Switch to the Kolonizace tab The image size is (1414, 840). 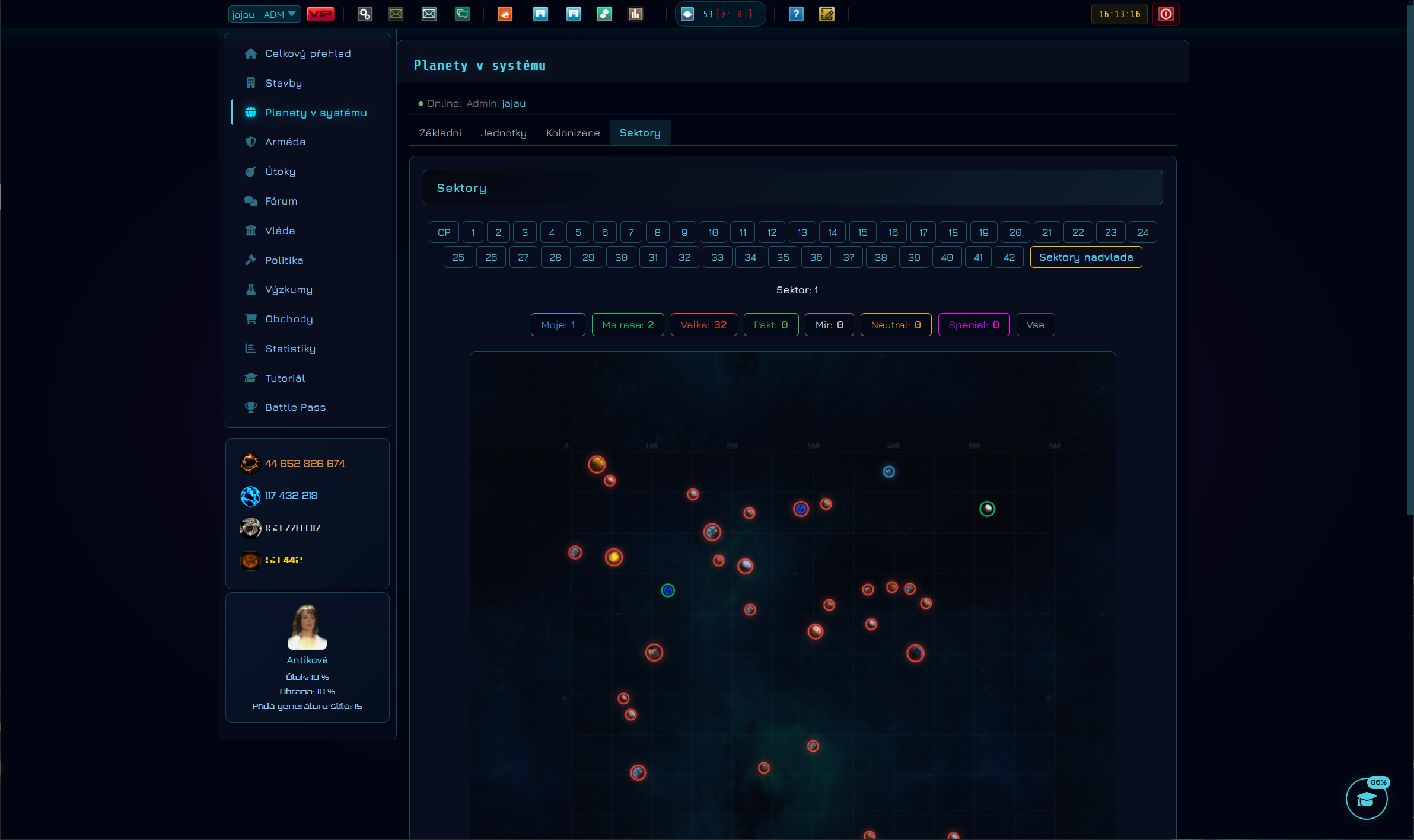pyautogui.click(x=572, y=133)
